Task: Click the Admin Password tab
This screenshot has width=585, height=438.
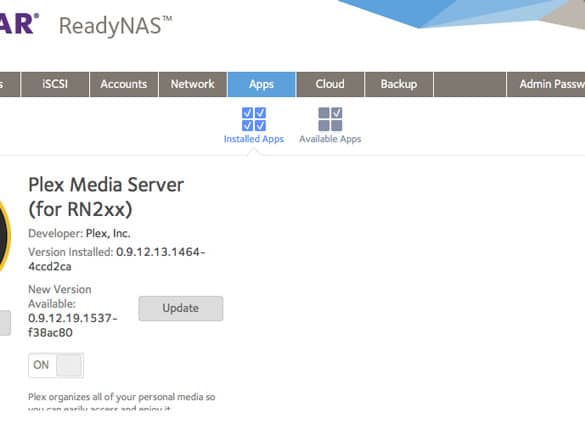Action: click(x=546, y=84)
